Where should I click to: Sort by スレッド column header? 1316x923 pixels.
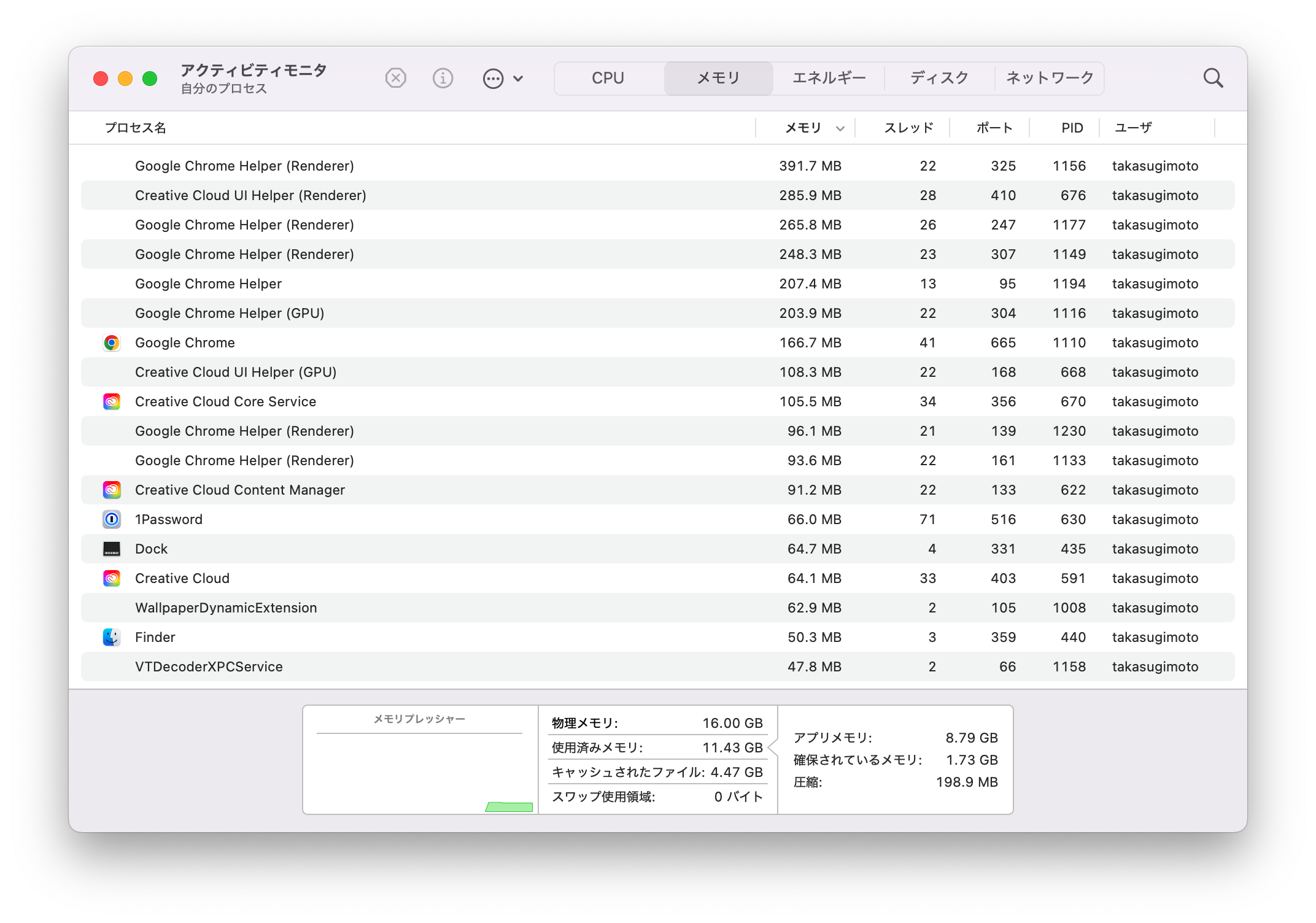click(x=908, y=128)
